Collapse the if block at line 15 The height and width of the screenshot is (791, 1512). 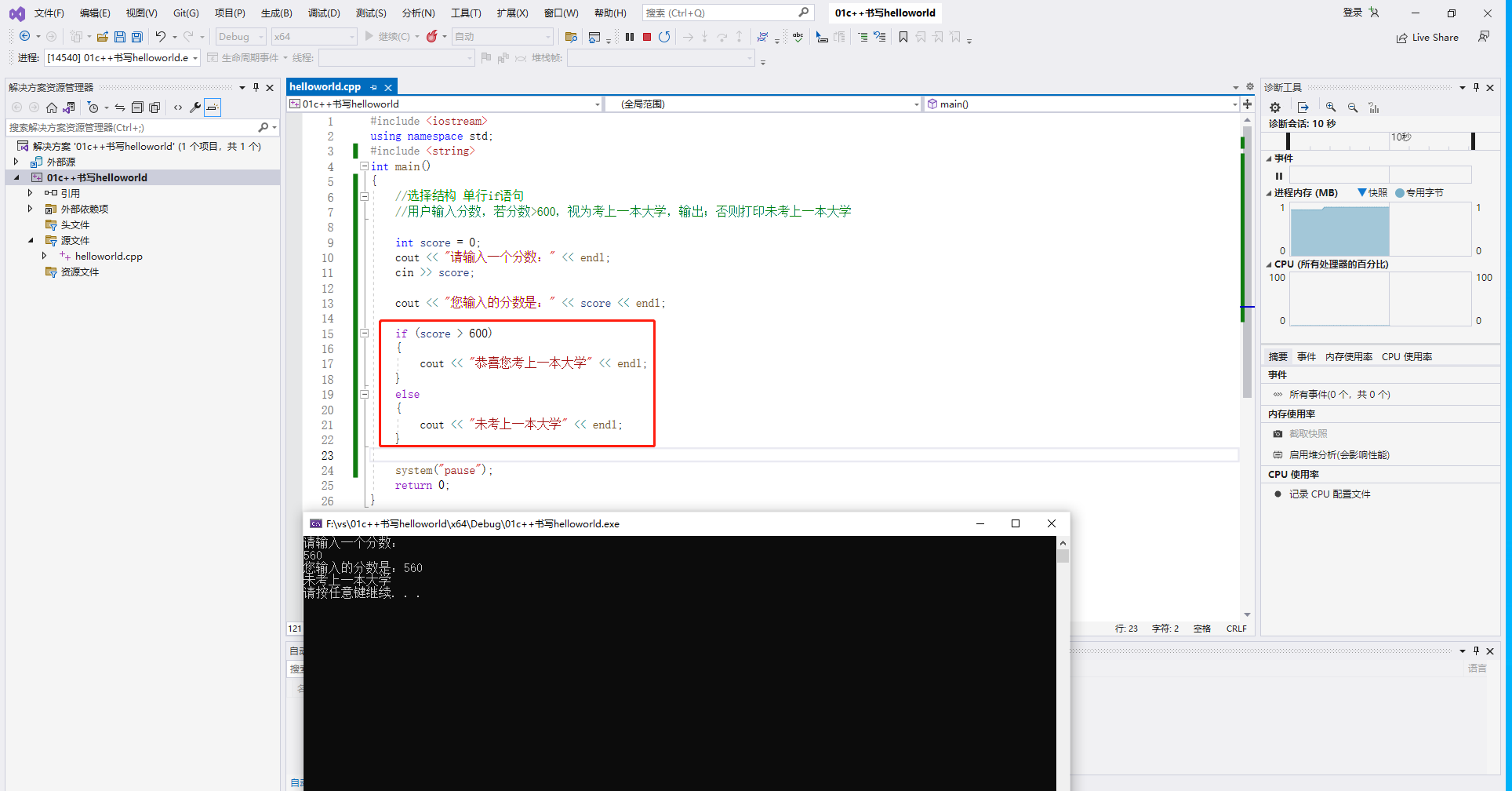pyautogui.click(x=365, y=334)
